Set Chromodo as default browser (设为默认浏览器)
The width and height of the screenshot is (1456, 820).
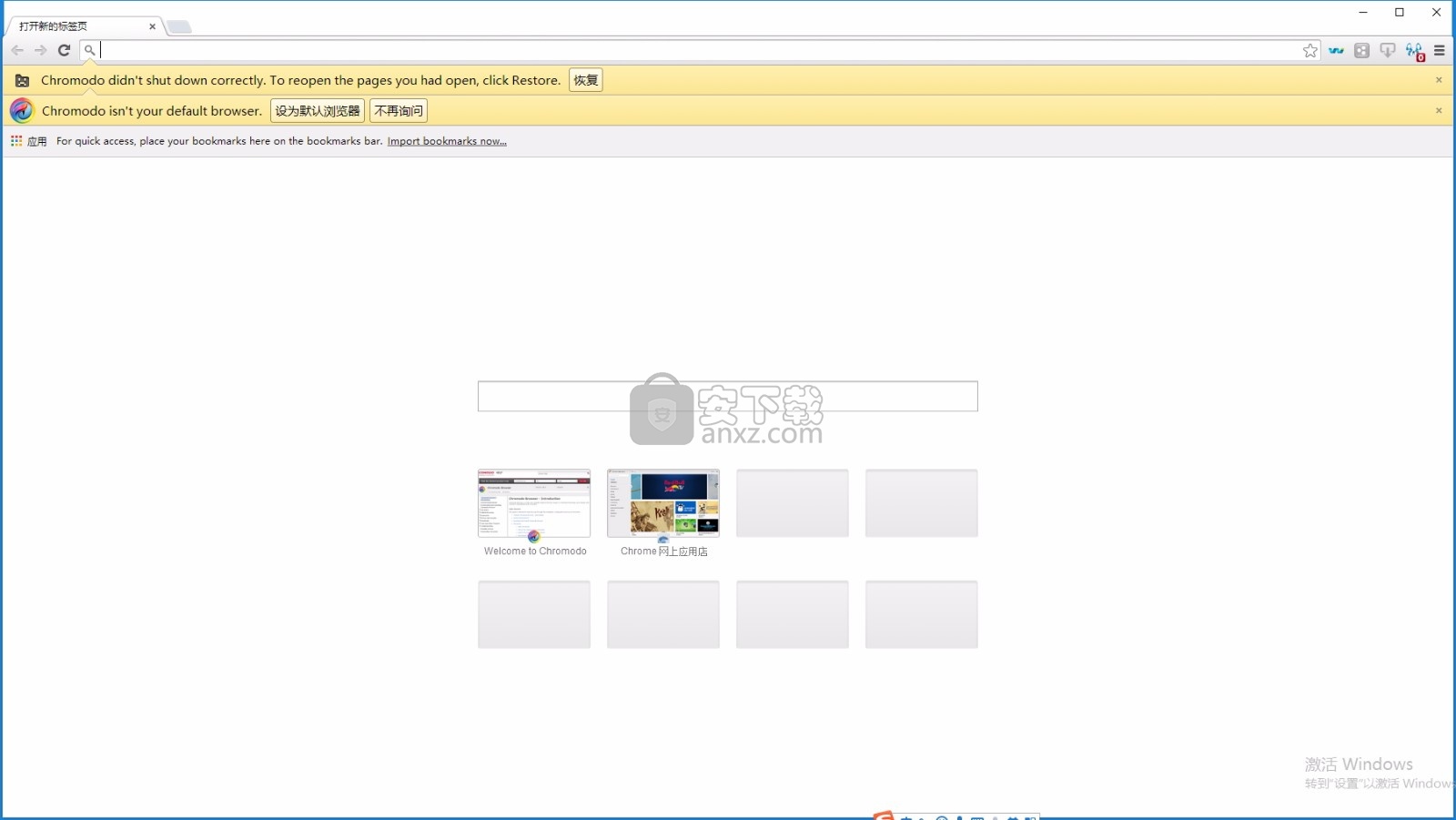[x=318, y=111]
